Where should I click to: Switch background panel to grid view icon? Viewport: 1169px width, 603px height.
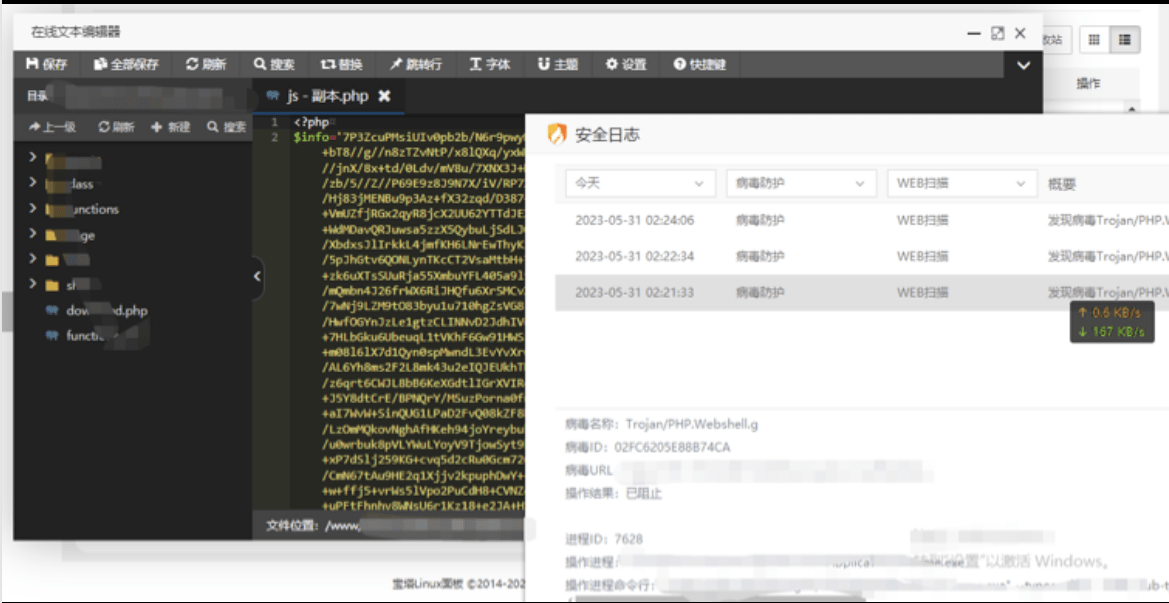click(1094, 40)
